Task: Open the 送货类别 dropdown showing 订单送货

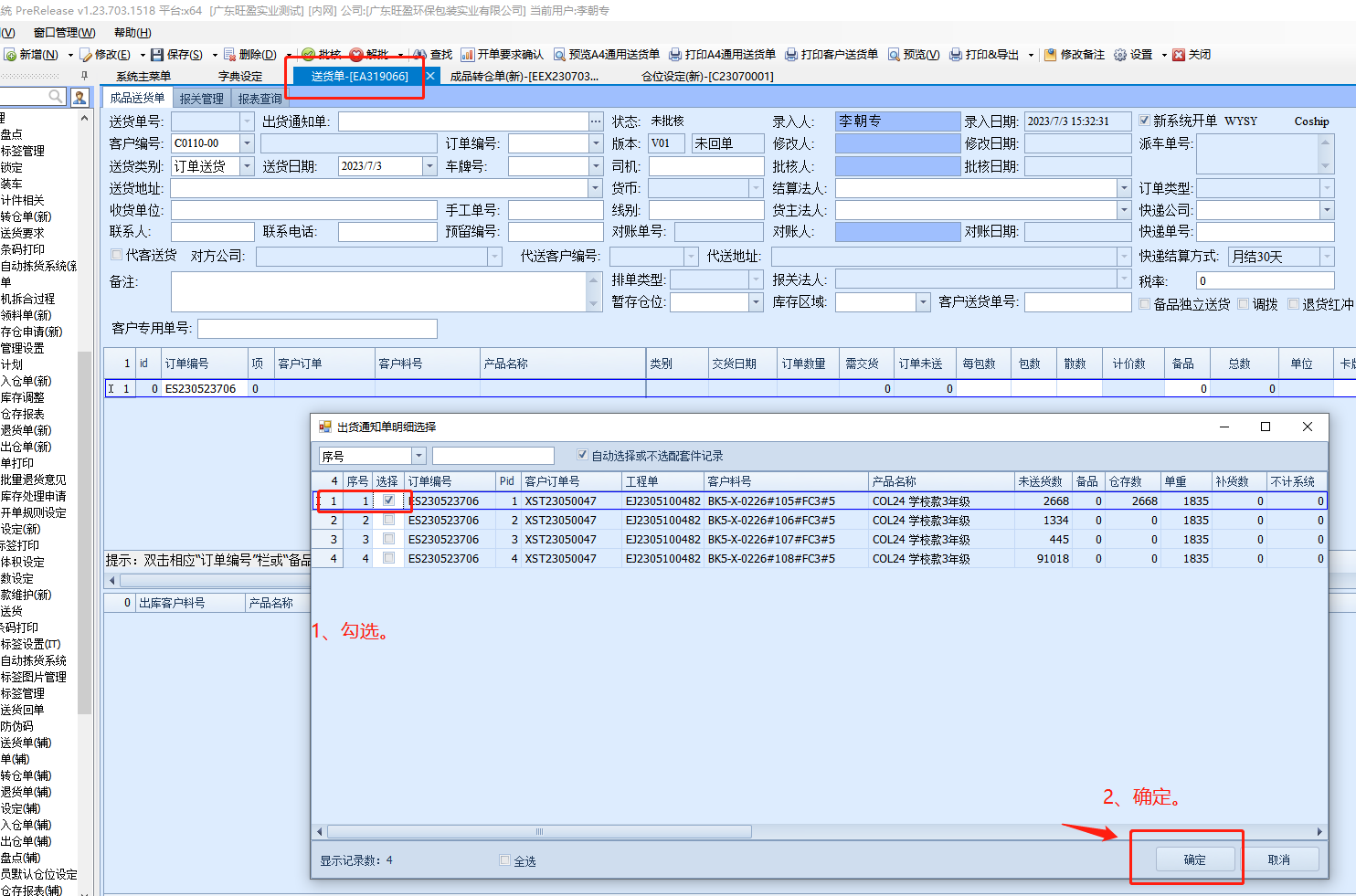Action: [x=247, y=166]
